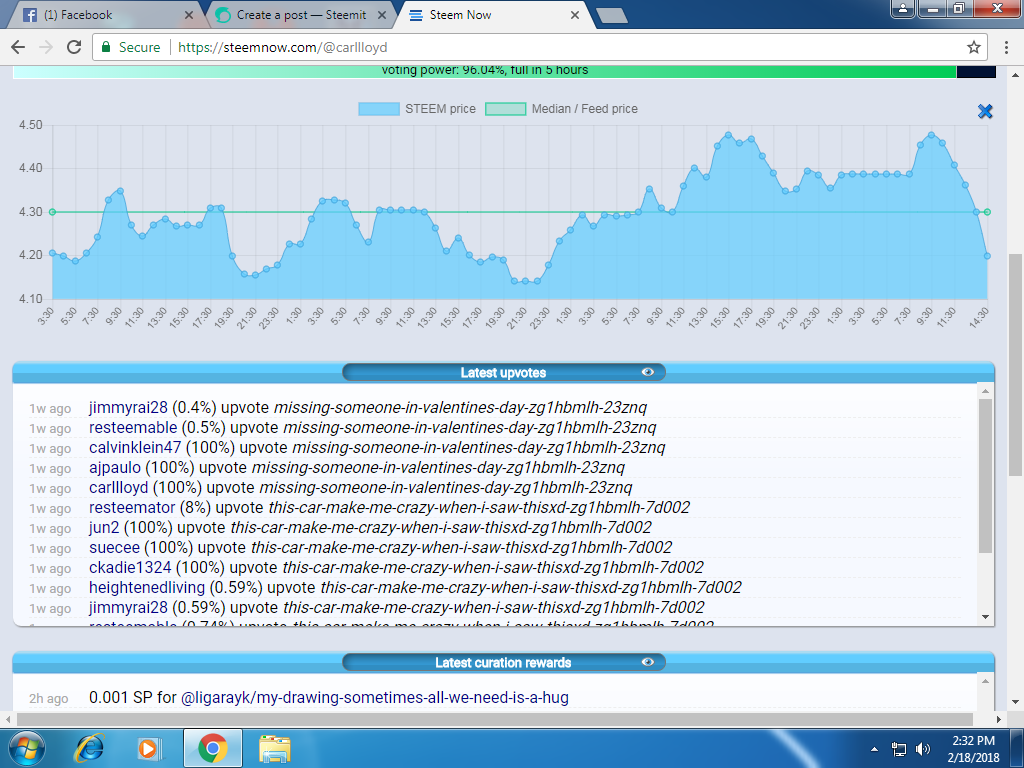Open a new browser tab
Screen dimensions: 1024x768
coord(612,15)
